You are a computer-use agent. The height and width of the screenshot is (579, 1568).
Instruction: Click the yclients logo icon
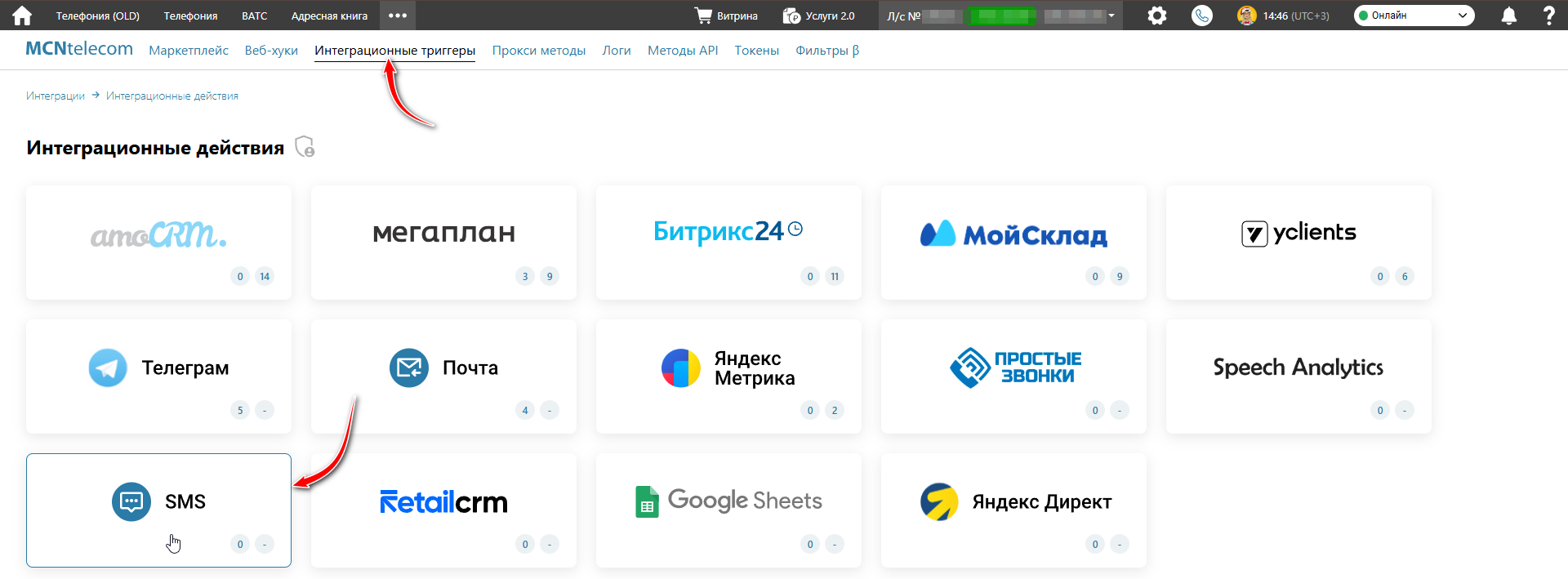click(1254, 234)
